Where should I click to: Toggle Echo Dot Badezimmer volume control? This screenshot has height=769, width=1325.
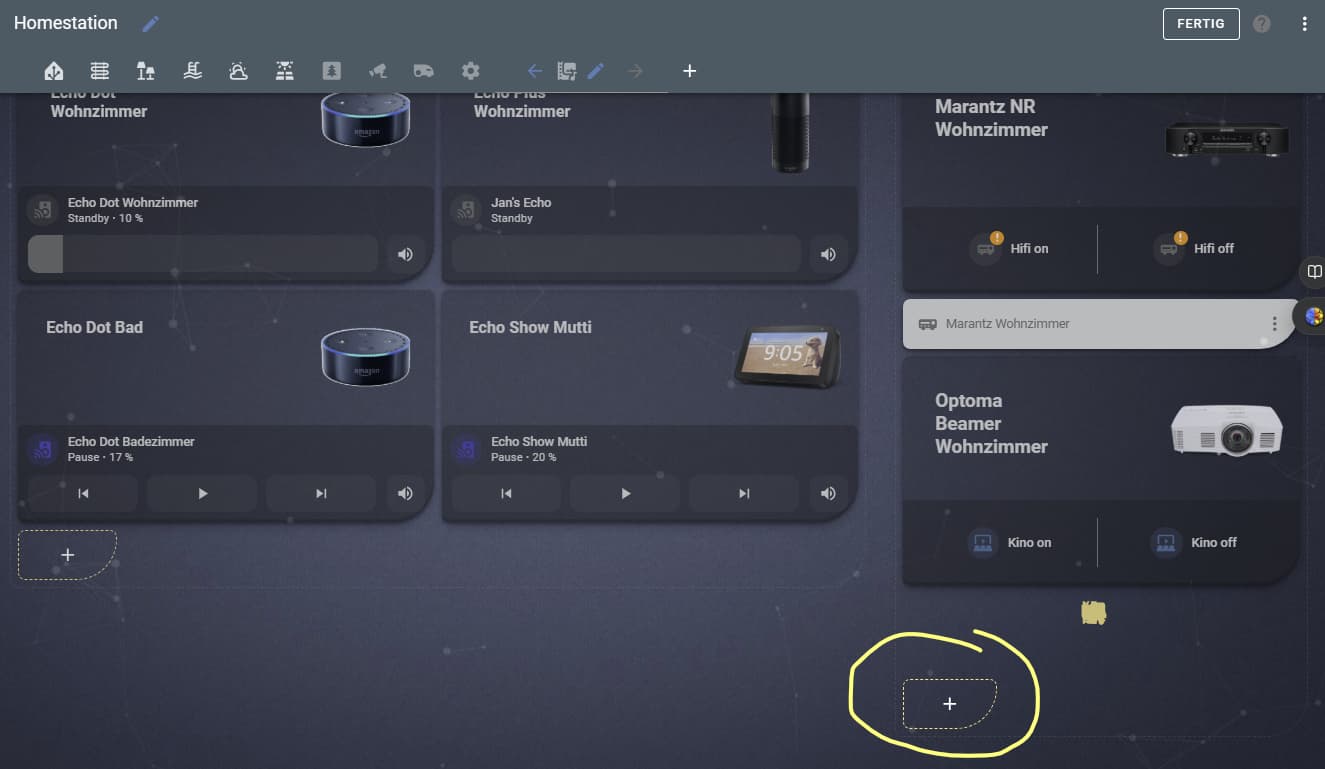(x=405, y=493)
